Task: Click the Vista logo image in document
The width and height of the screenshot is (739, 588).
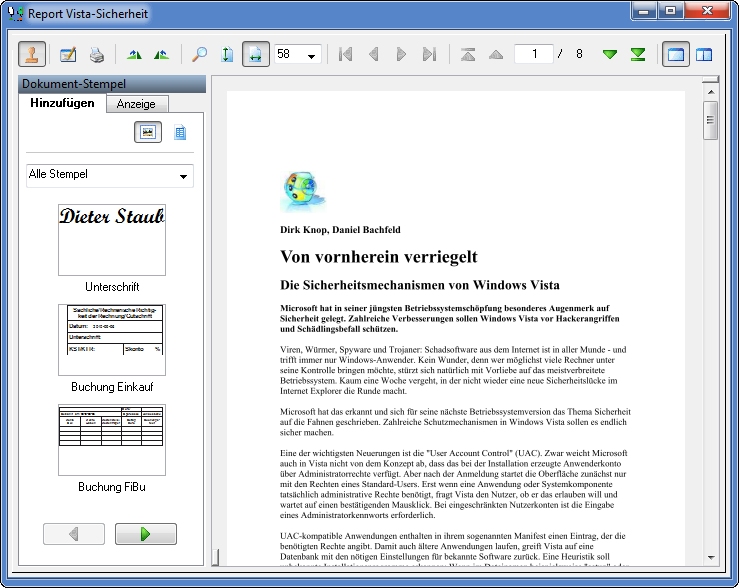Action: tap(303, 191)
